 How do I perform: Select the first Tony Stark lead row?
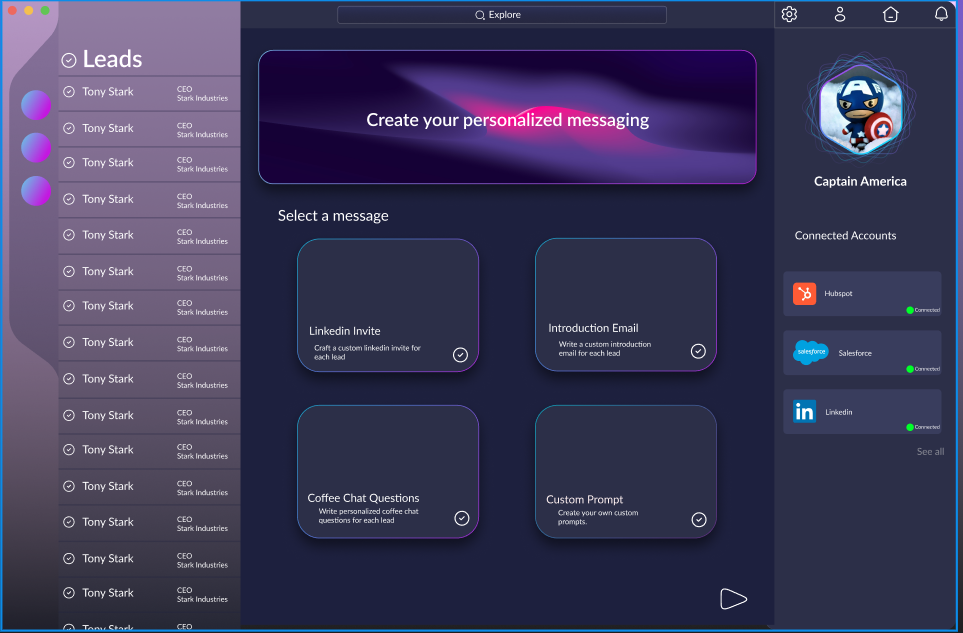pyautogui.click(x=149, y=93)
